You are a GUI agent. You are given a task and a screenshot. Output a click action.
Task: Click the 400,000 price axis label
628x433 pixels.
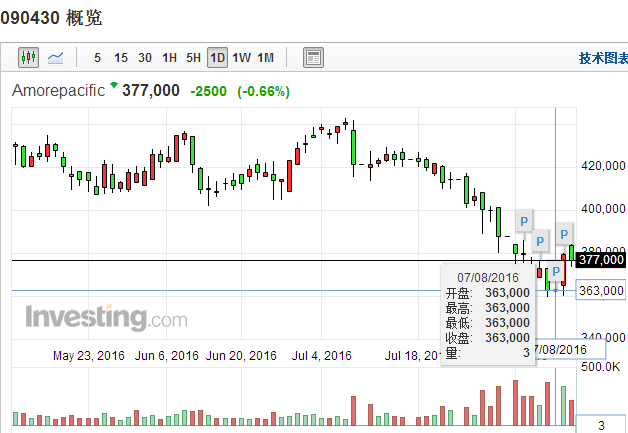[603, 209]
